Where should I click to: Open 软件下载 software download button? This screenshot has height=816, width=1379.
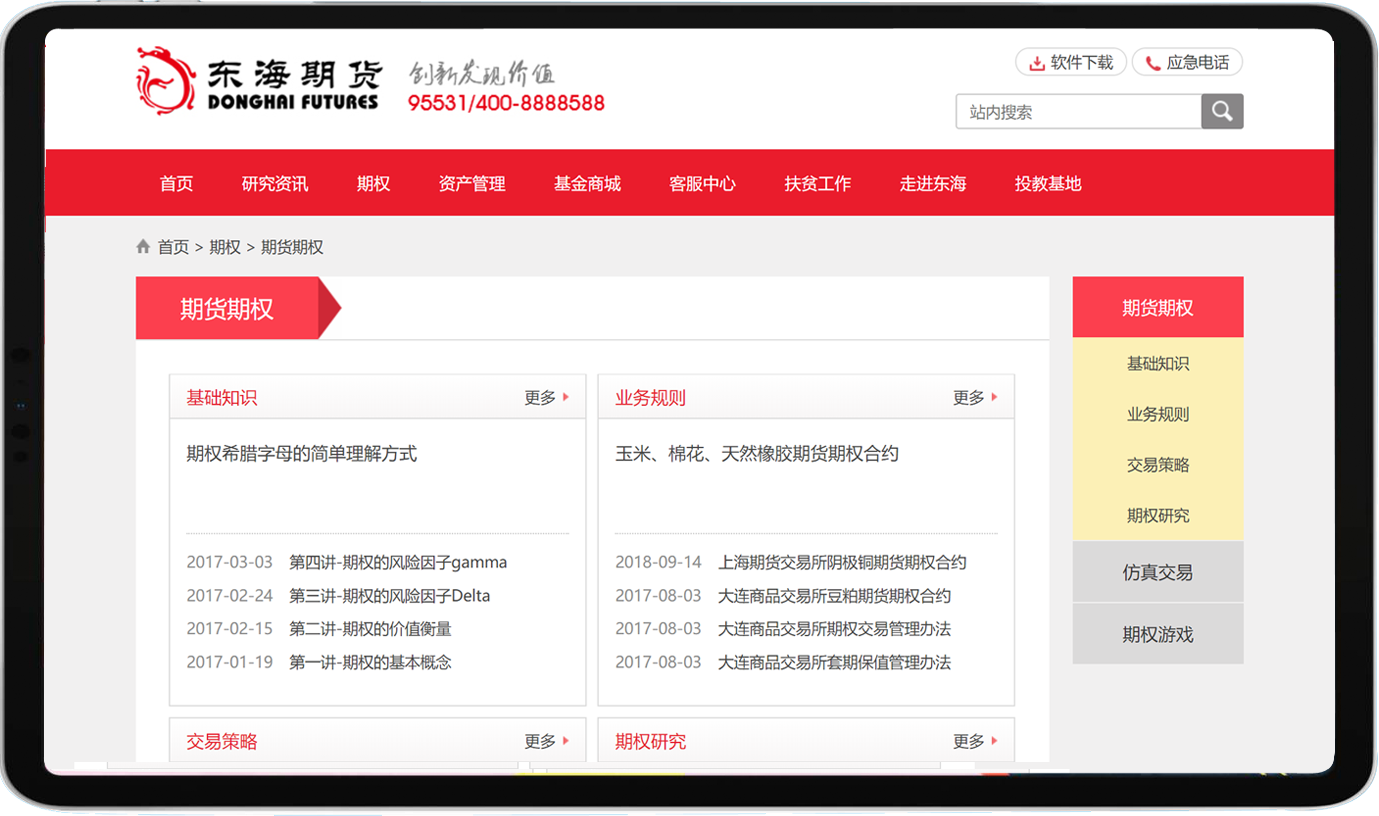click(1071, 63)
